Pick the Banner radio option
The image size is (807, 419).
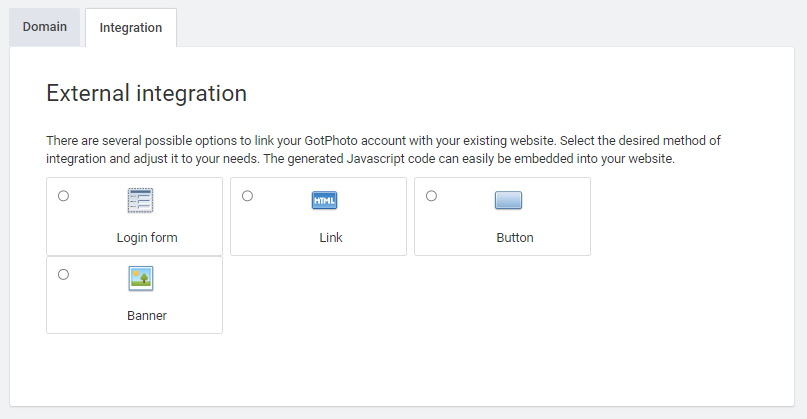click(x=63, y=274)
